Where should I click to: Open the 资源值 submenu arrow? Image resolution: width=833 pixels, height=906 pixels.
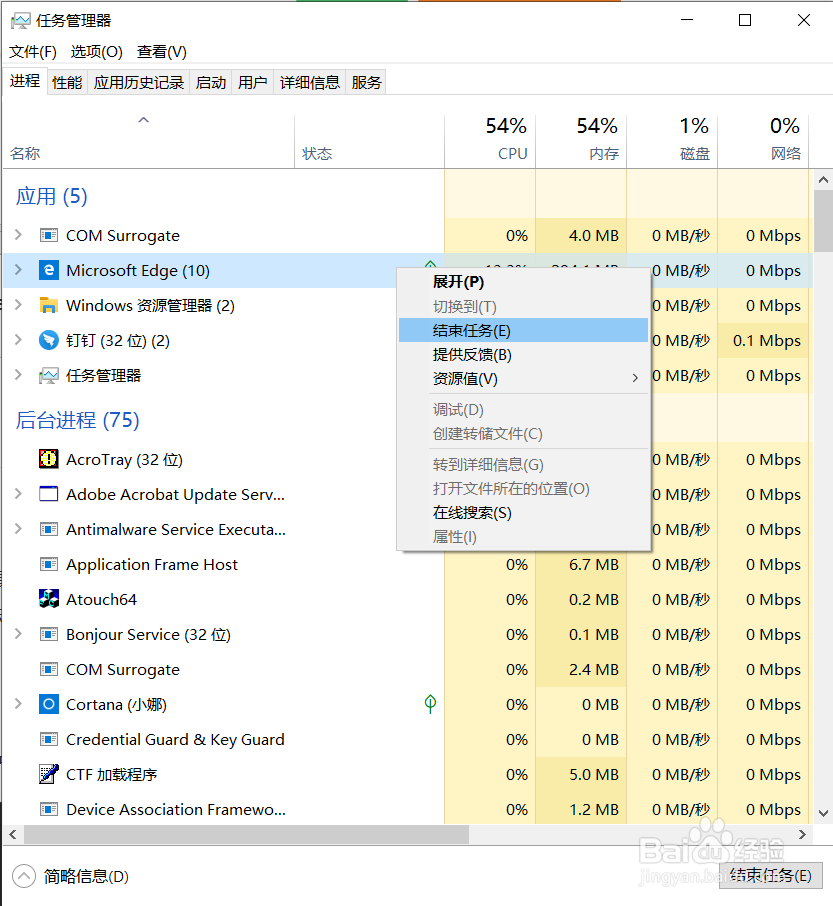coord(635,378)
